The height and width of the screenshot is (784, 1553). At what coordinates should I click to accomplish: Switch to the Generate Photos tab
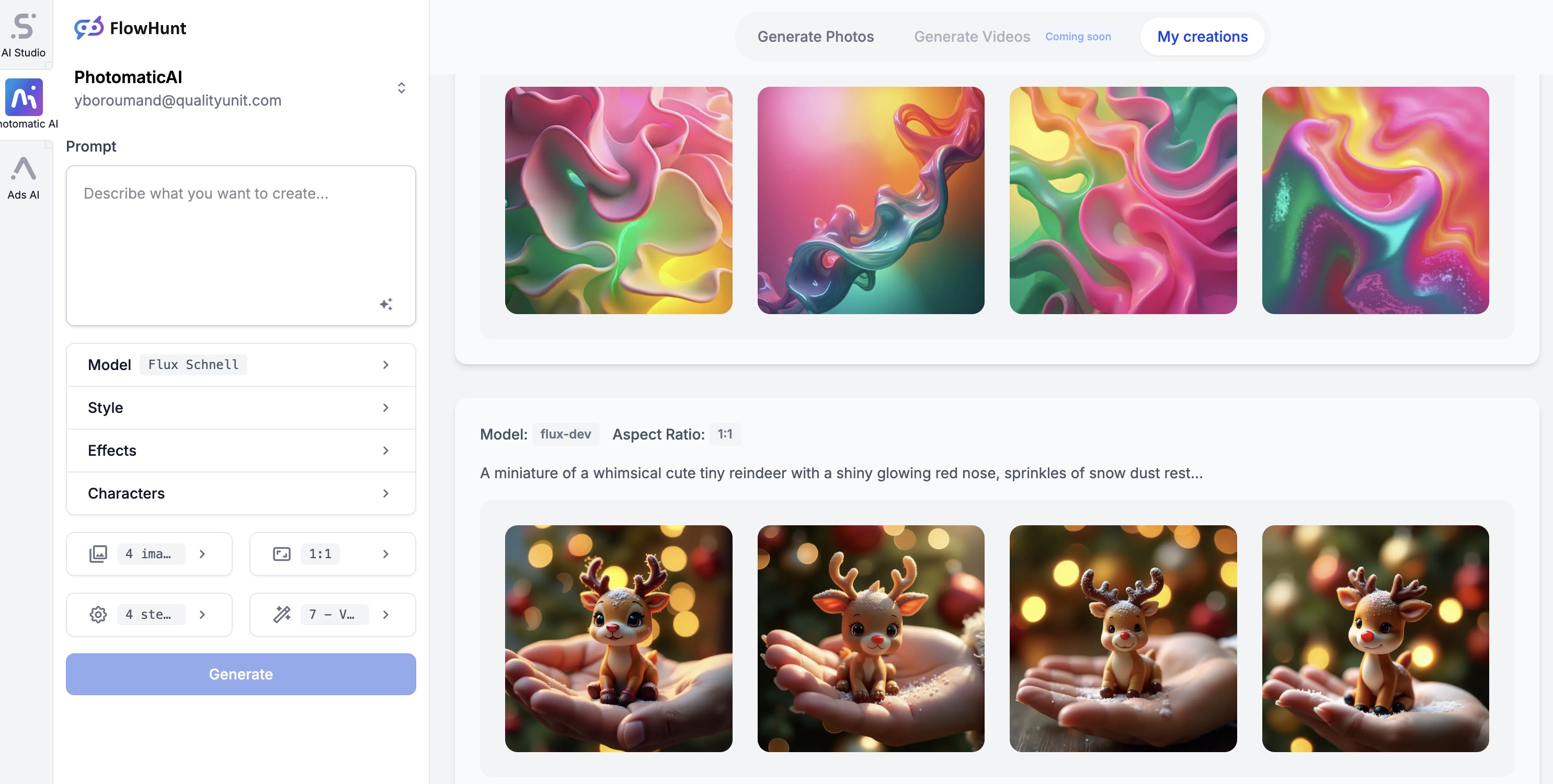coord(816,36)
